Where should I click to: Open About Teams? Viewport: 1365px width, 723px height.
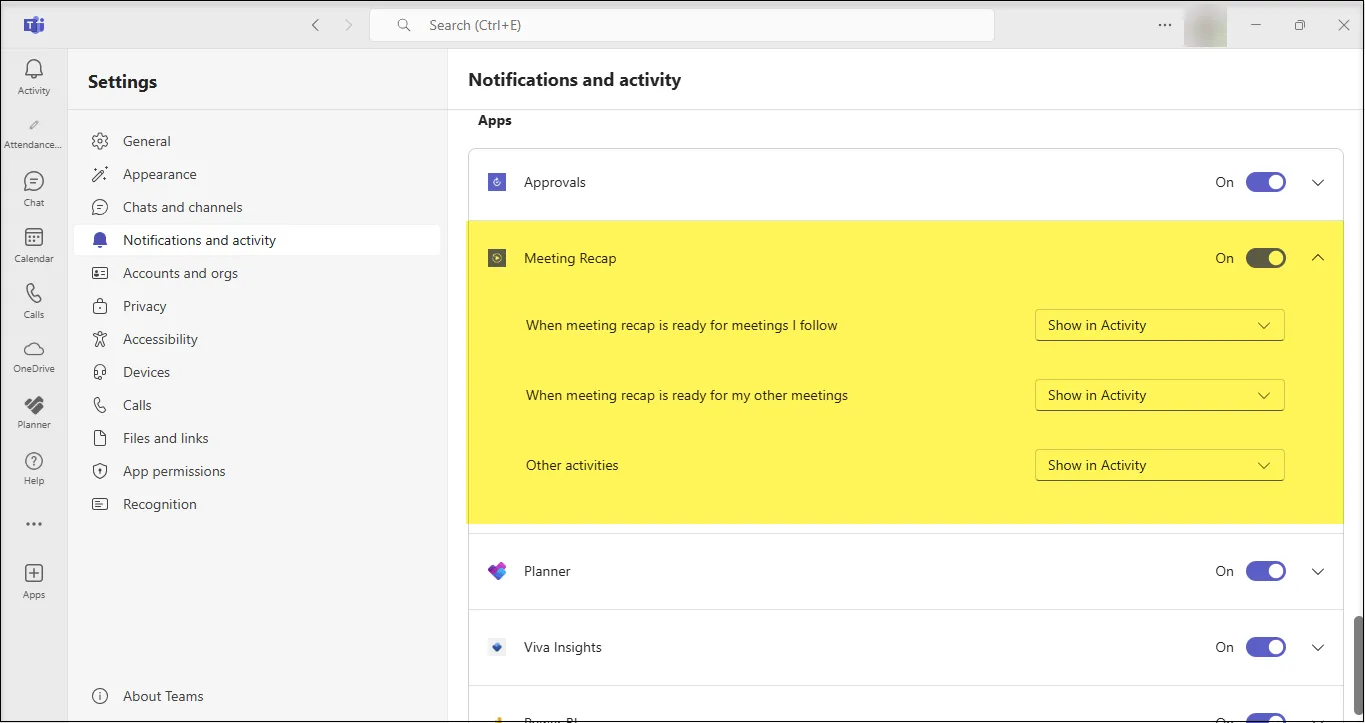[x=257, y=696]
